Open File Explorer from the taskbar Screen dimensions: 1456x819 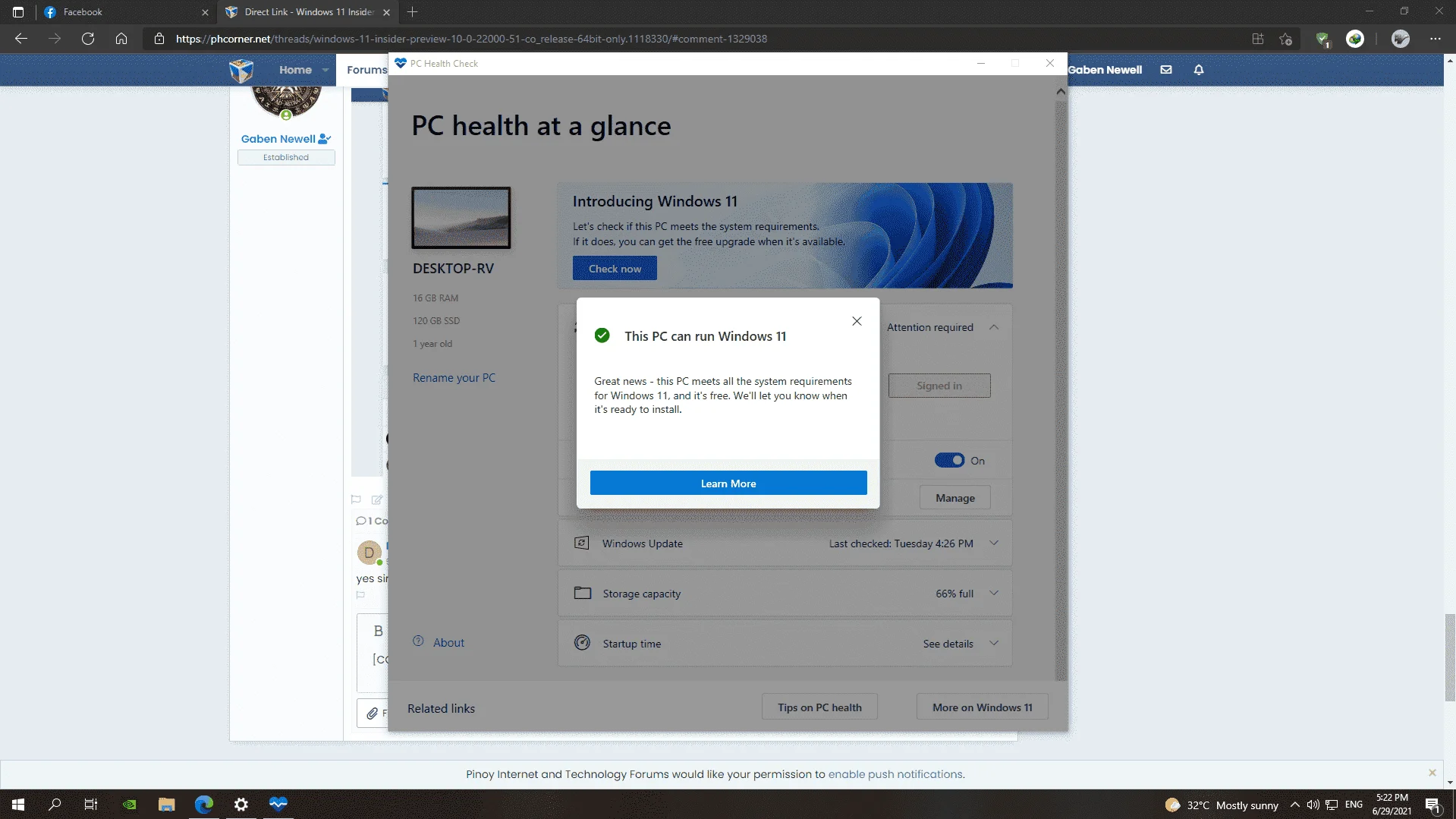(x=167, y=805)
